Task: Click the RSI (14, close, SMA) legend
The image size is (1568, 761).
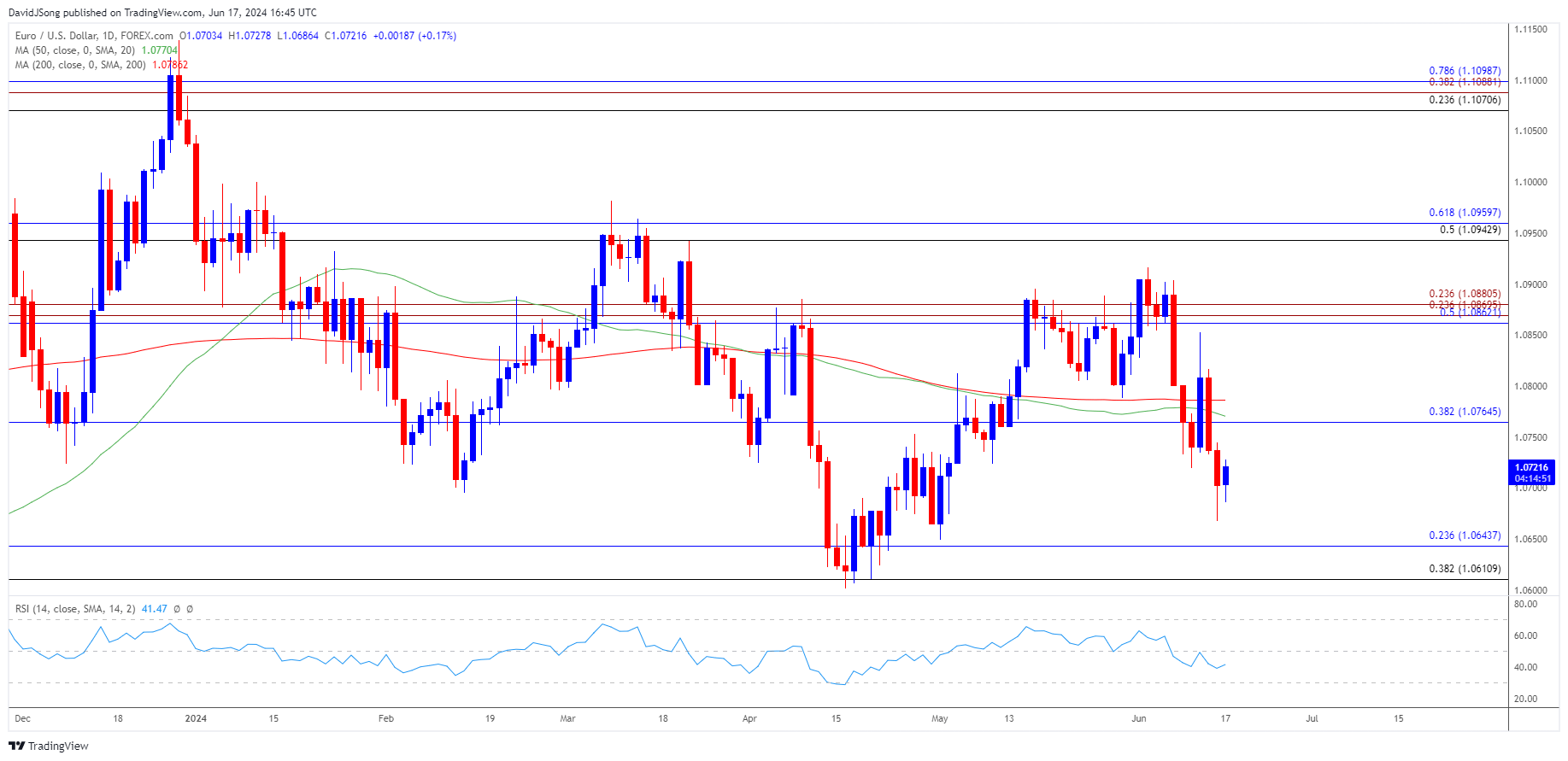Action: click(x=75, y=609)
